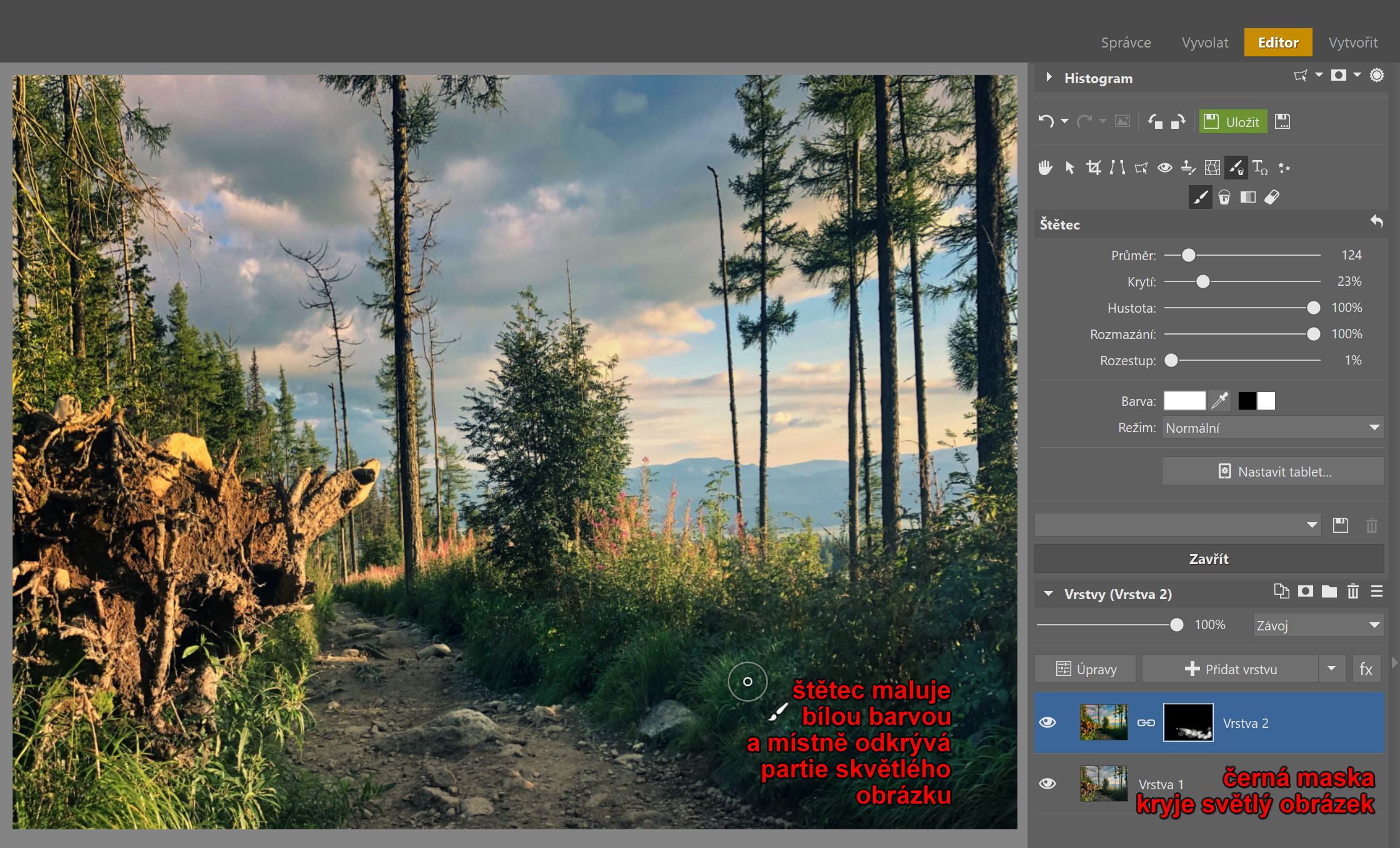Click the Zavřít button
Viewport: 1400px width, 848px height.
[x=1209, y=558]
